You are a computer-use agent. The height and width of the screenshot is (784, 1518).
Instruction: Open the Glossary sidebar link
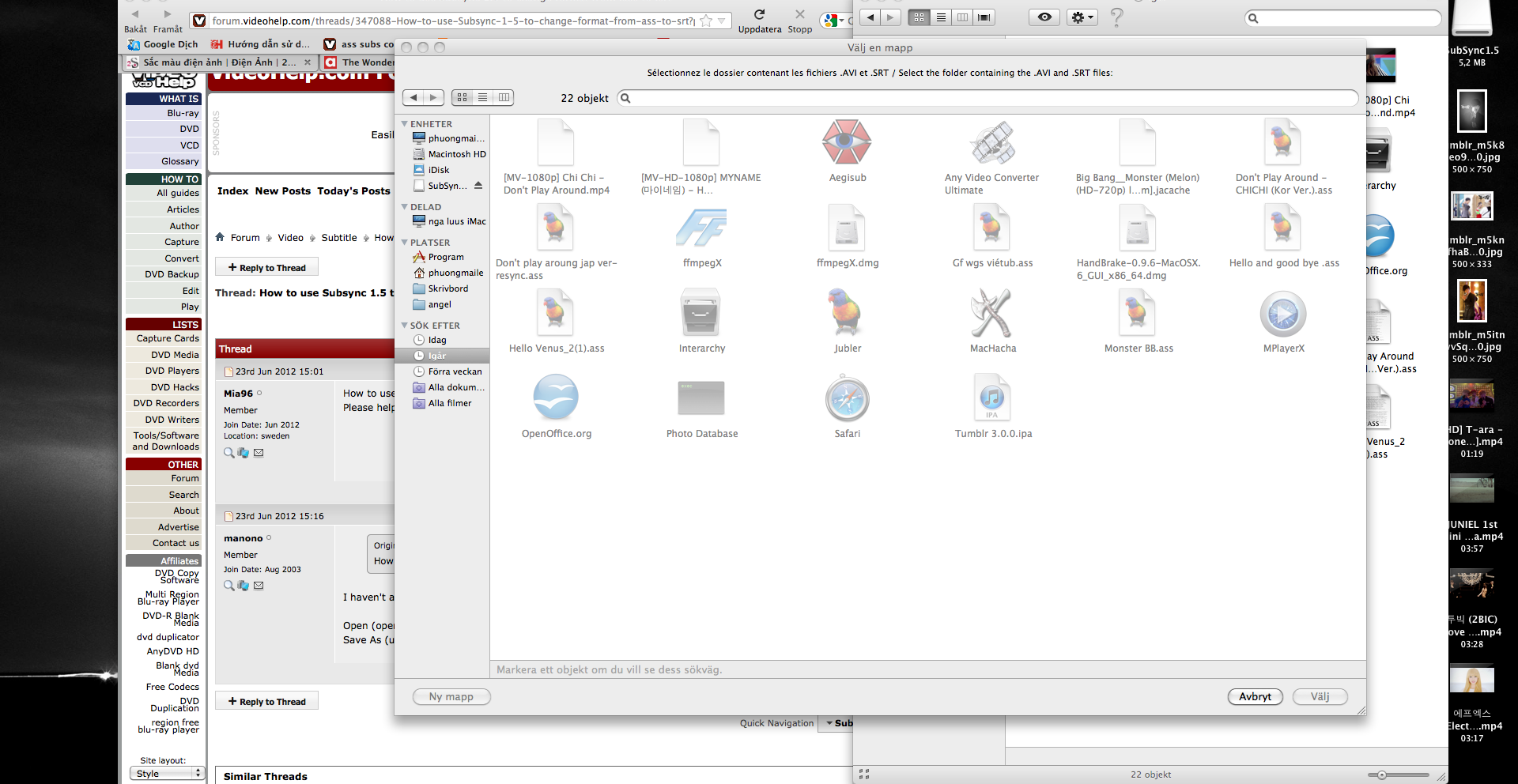tap(180, 161)
